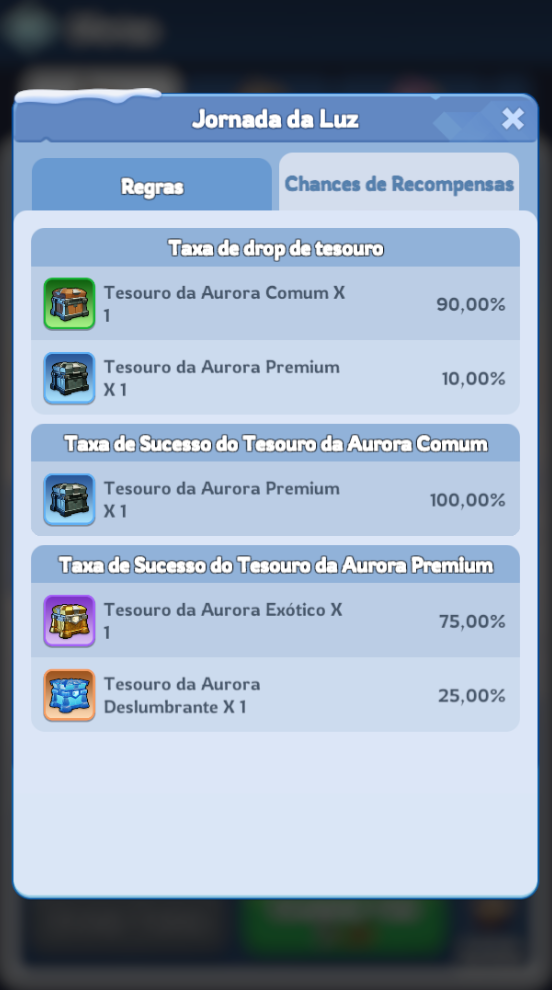Click the 25,00% Deslumbrante chance value
The height and width of the screenshot is (990, 552).
(x=472, y=696)
